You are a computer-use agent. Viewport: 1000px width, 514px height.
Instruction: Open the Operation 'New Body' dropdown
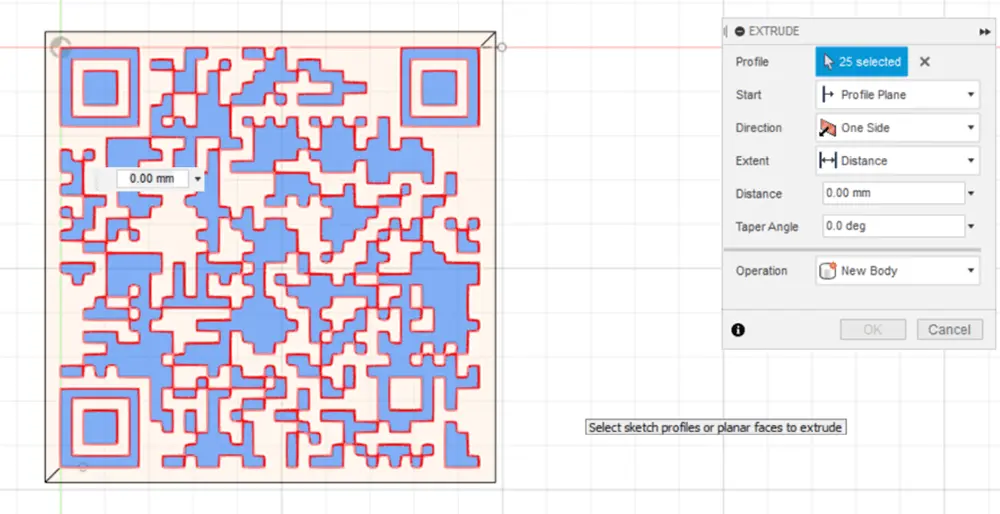click(x=897, y=271)
